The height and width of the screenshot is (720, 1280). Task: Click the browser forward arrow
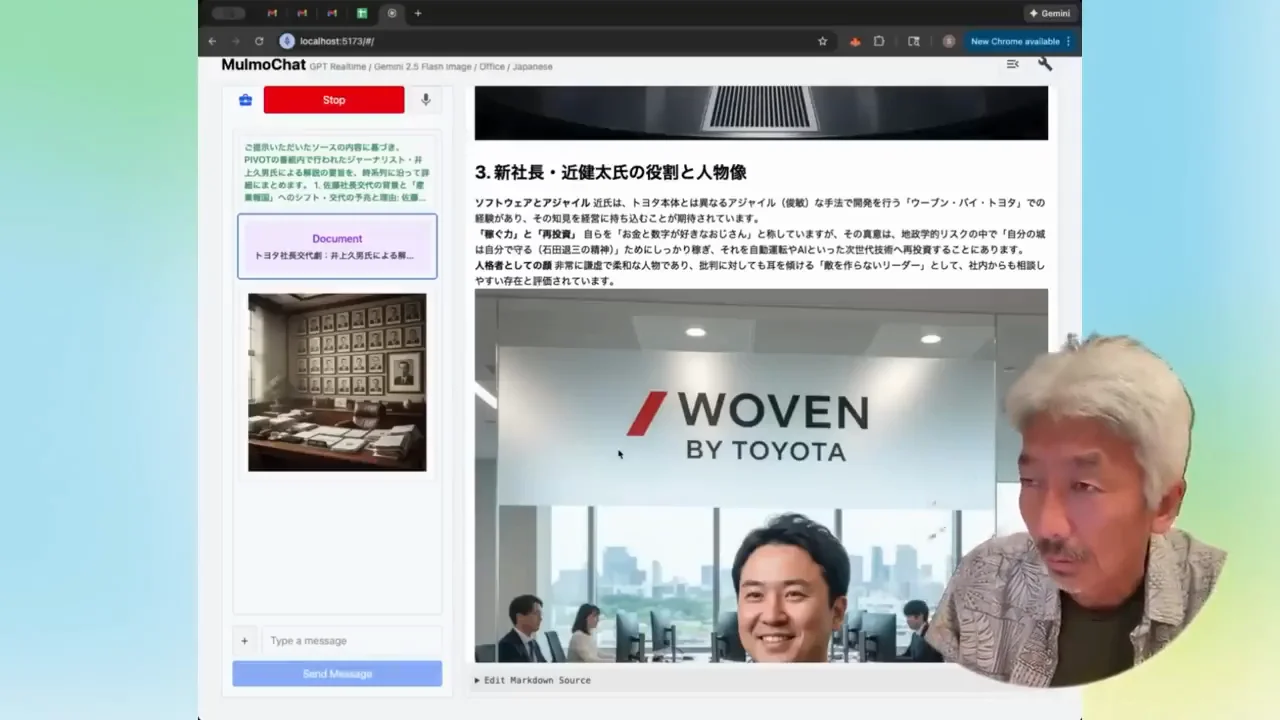236,41
